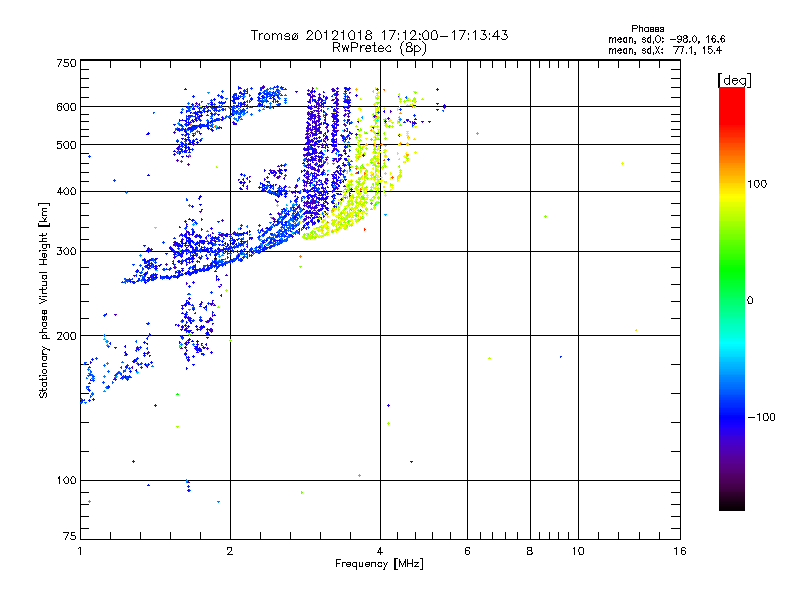
Task: Click y-axis tick label '300'
Action: coord(66,252)
